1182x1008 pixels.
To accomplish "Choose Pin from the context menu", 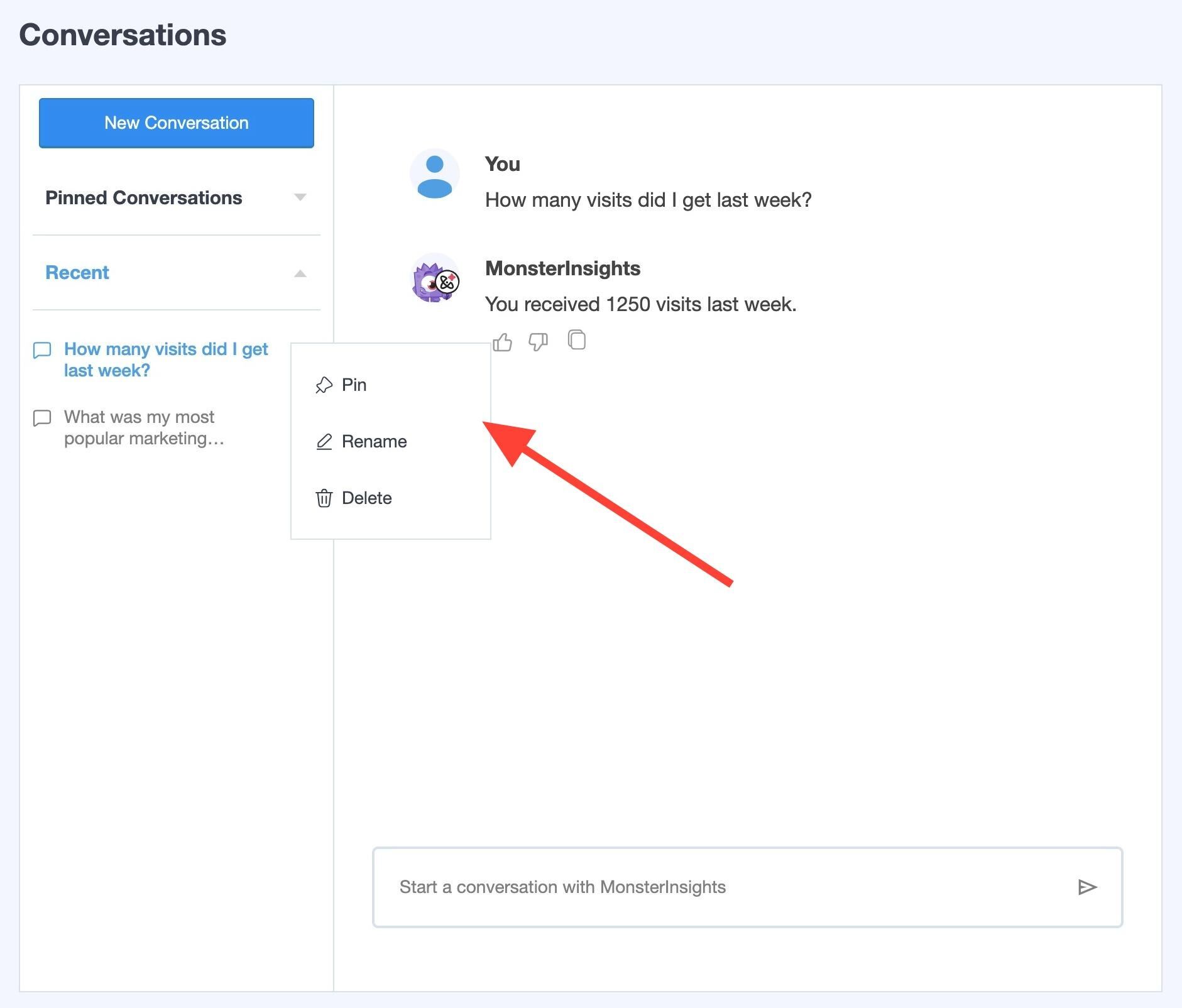I will [x=354, y=385].
